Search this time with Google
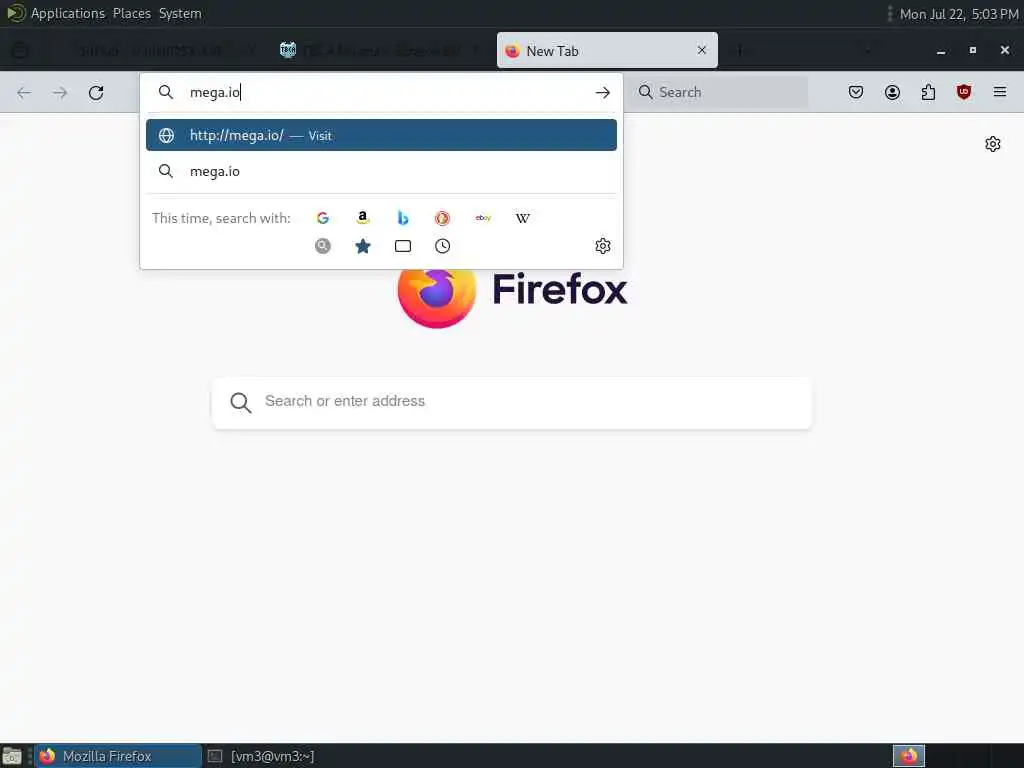Screen dimensions: 1024x768 pos(323,218)
